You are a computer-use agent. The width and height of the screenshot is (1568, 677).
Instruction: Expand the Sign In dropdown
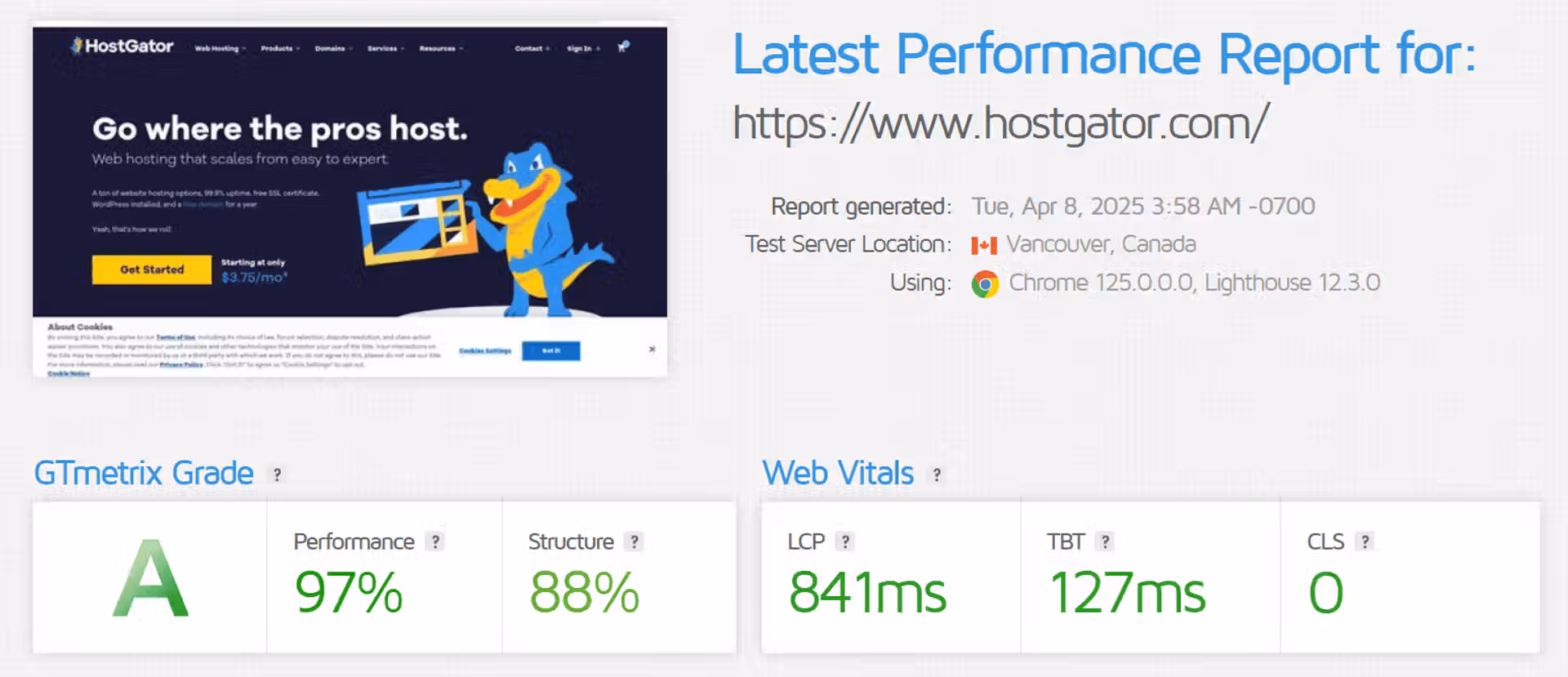(x=583, y=49)
